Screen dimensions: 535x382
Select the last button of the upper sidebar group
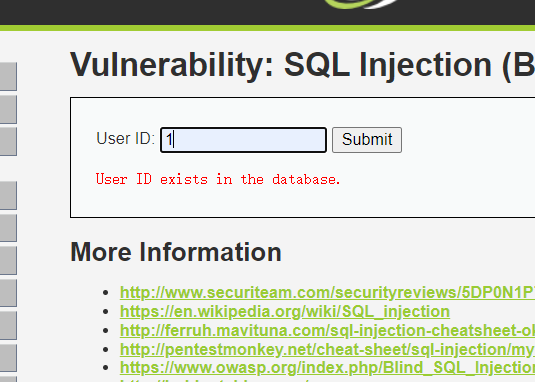tap(8, 142)
